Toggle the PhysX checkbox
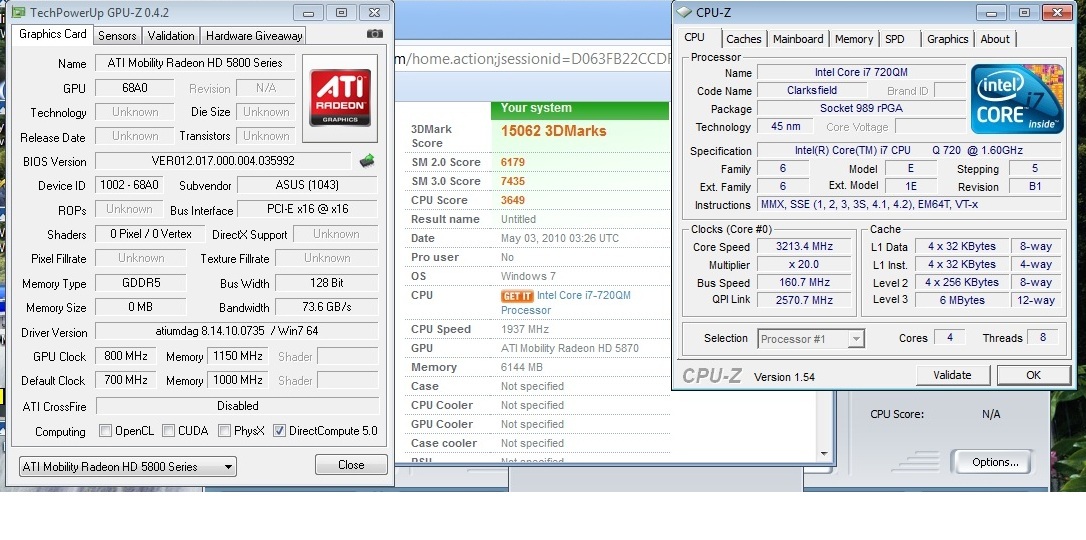The height and width of the screenshot is (540, 1086). point(224,431)
